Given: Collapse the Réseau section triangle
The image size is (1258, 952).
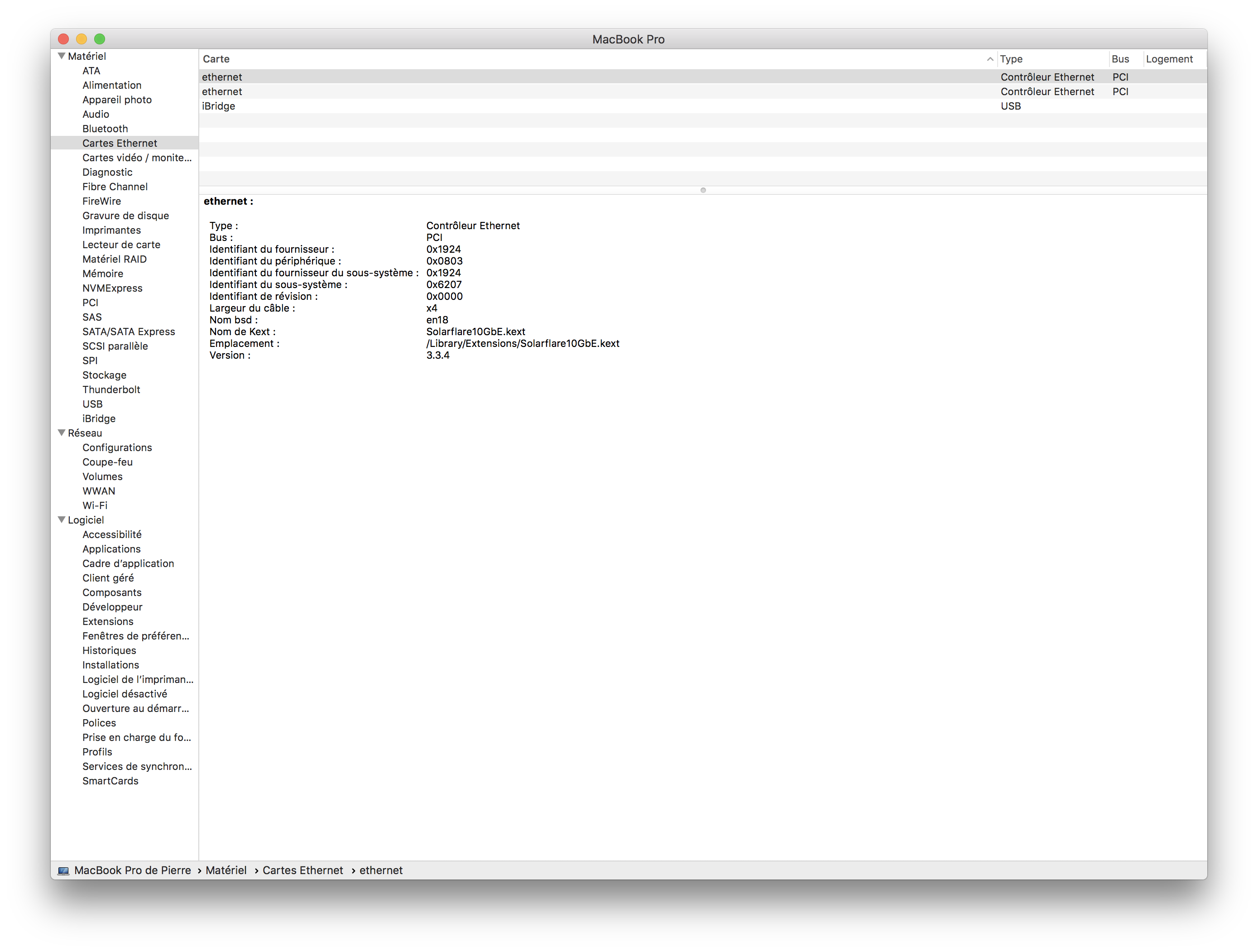Looking at the screenshot, I should [x=62, y=433].
